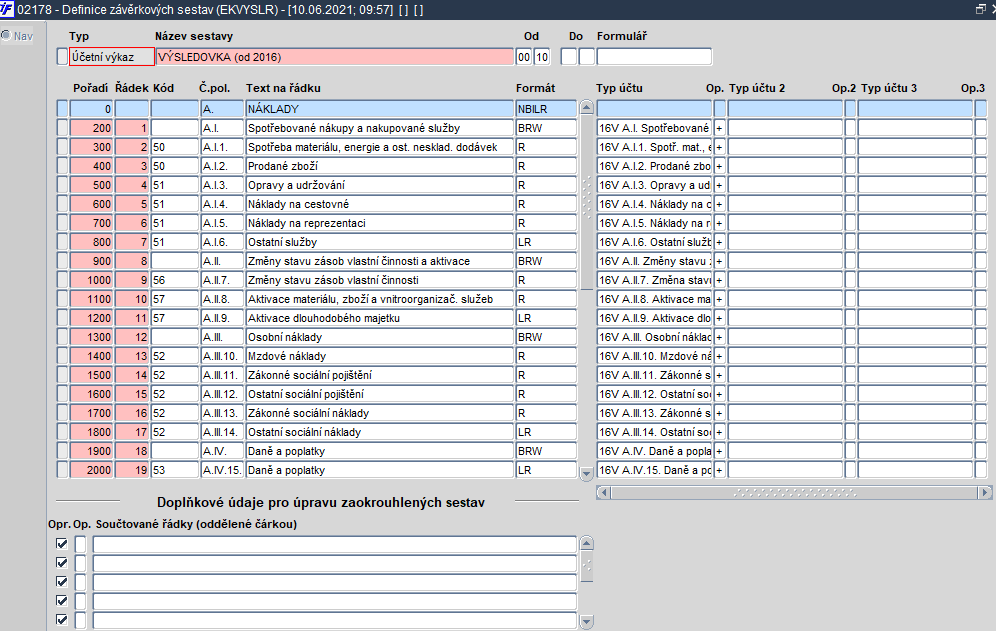Screen dimensions: 996x631
Task: Click the text cell 'Mzdové náklady'
Action: coord(380,356)
